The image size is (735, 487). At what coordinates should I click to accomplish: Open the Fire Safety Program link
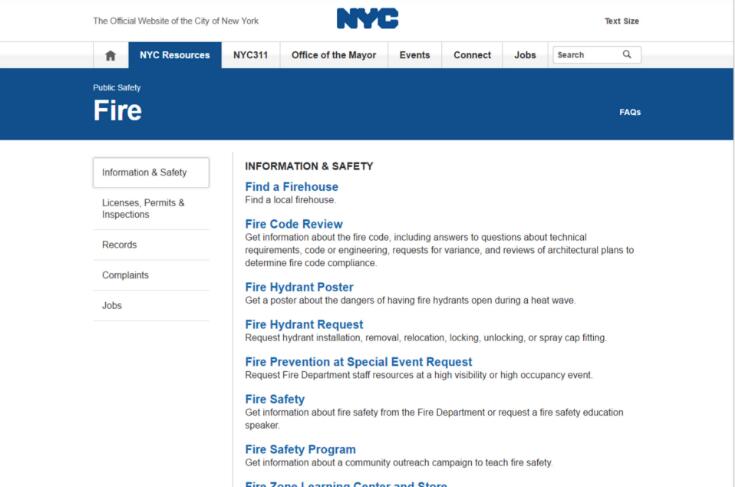click(x=300, y=449)
